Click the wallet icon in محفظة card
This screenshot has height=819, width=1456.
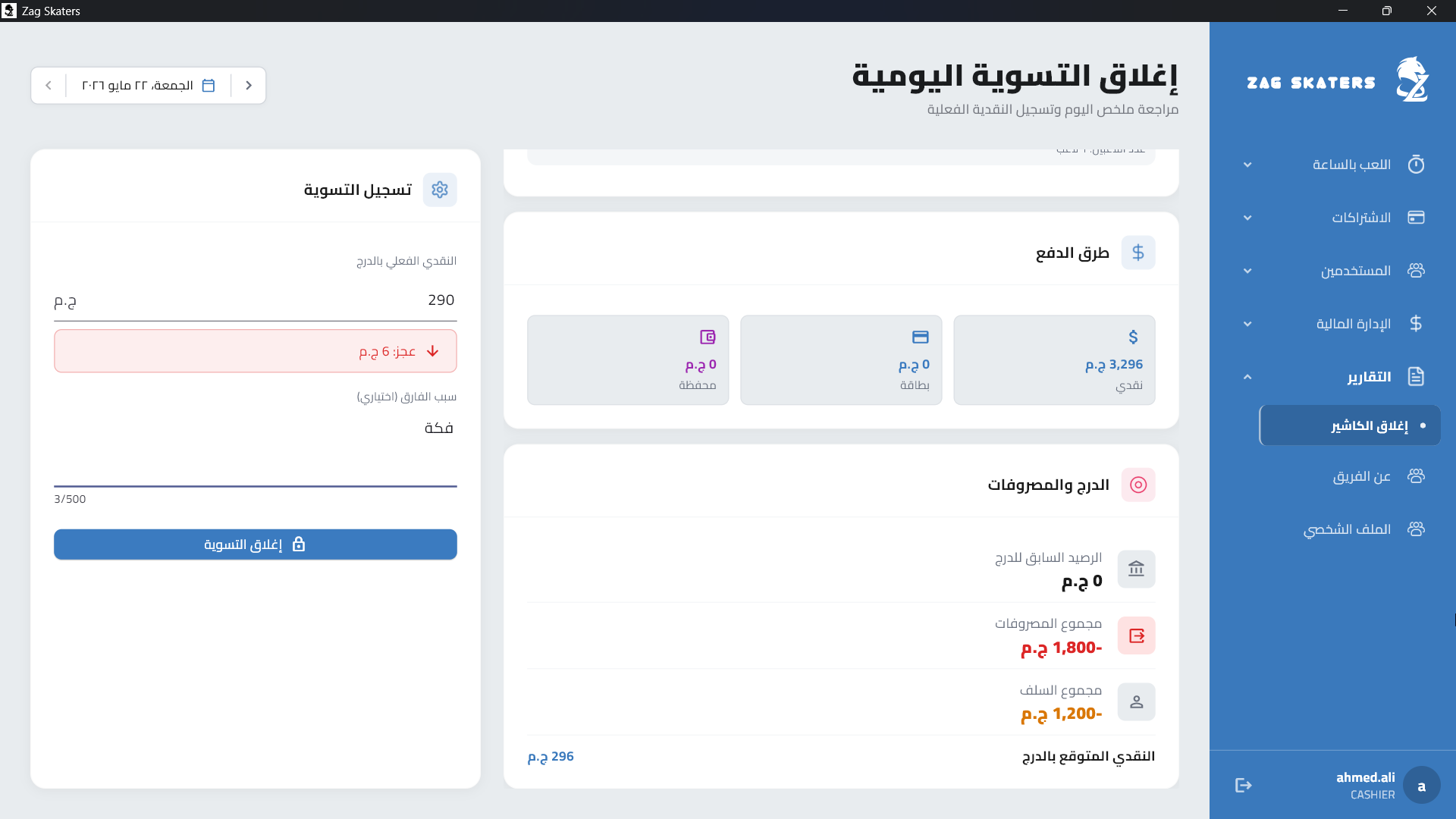point(708,337)
